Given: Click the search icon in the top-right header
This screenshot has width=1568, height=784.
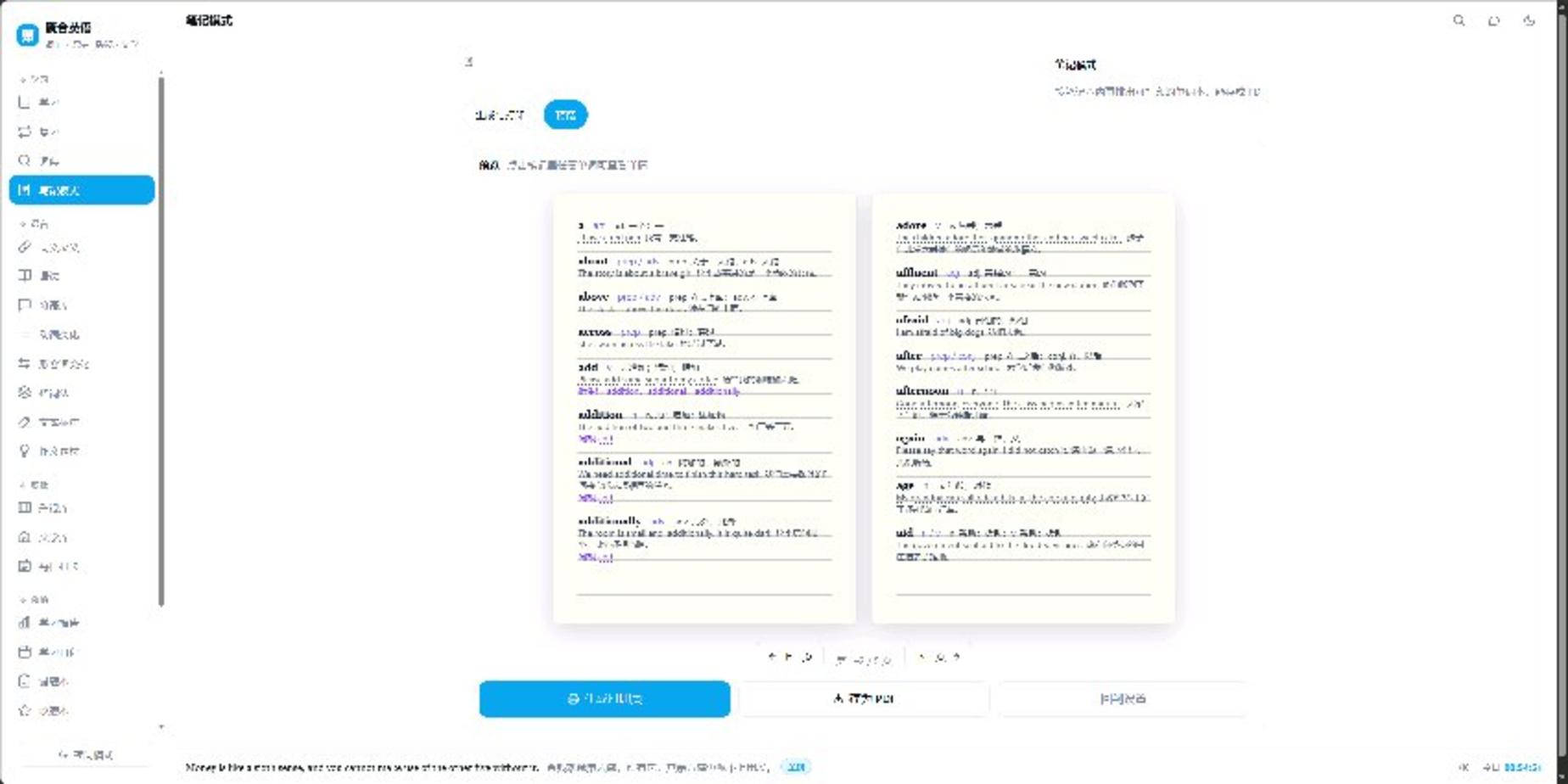Looking at the screenshot, I should tap(1459, 20).
